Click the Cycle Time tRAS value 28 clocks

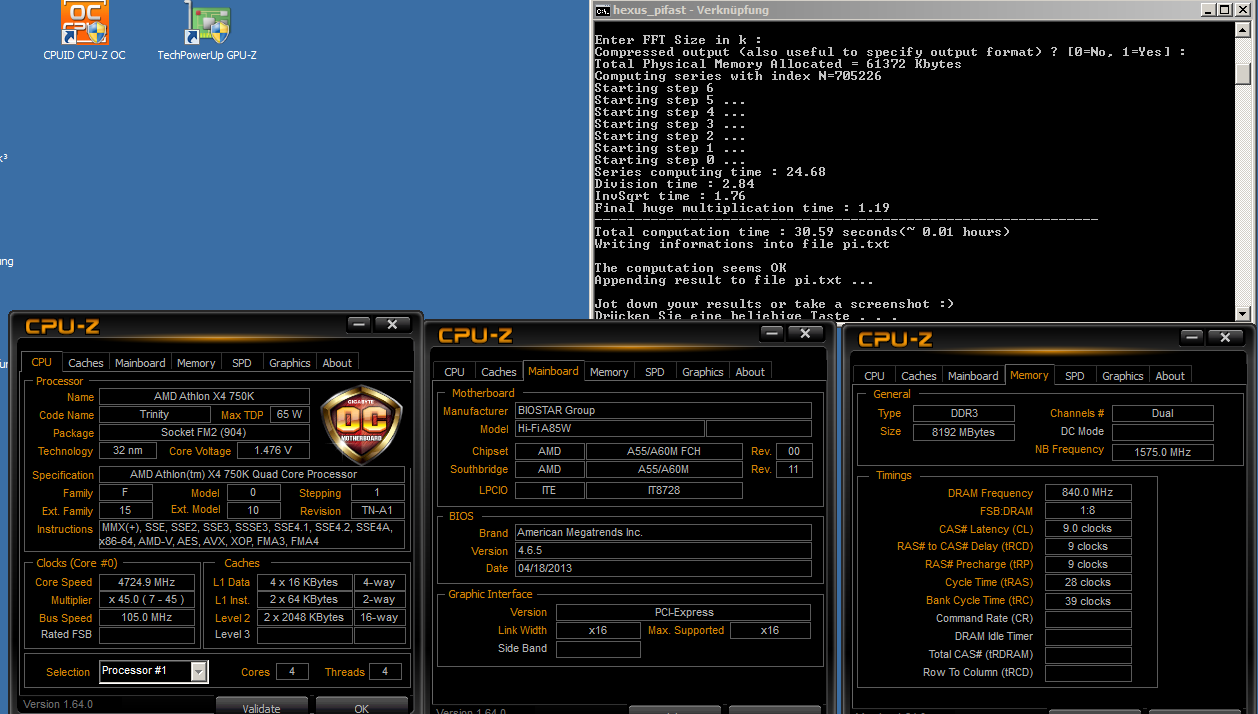(1088, 582)
